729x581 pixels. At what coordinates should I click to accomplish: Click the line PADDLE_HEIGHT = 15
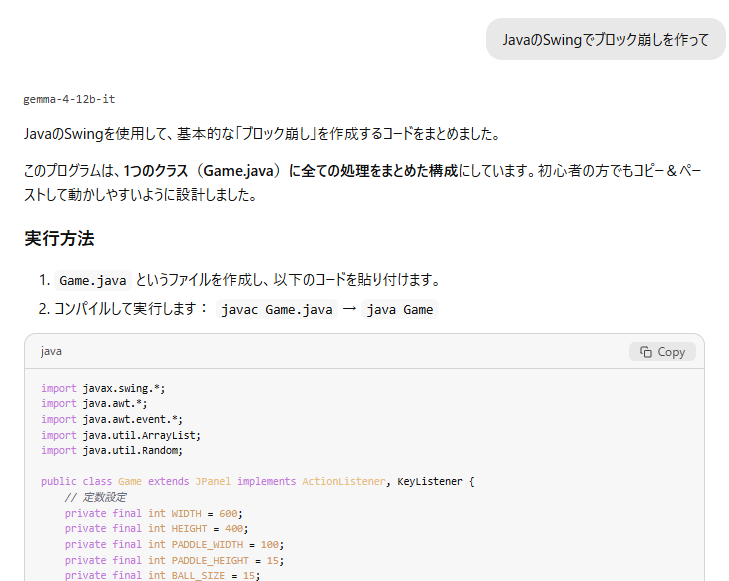coord(174,560)
